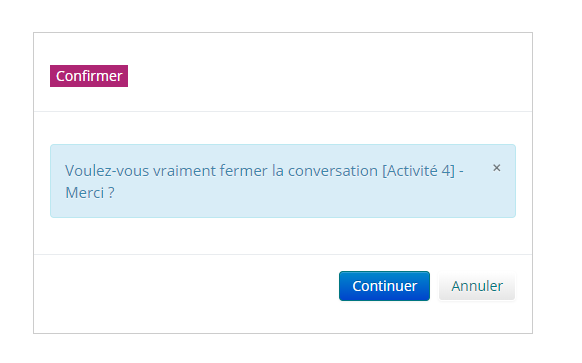Click the word 'fermer' in the message
The height and width of the screenshot is (363, 582).
(243, 171)
